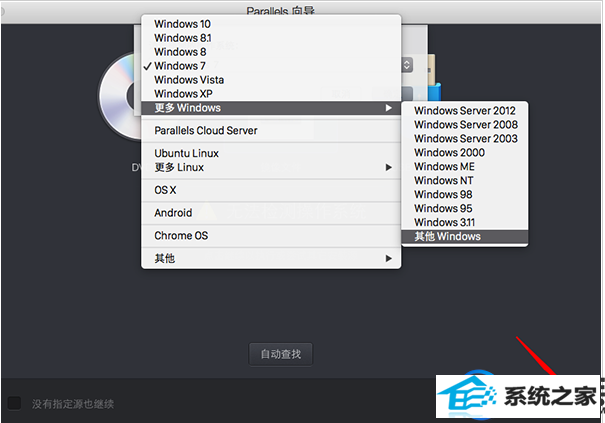Choose Windows 8.1 in the menu
The image size is (605, 423).
[x=271, y=38]
